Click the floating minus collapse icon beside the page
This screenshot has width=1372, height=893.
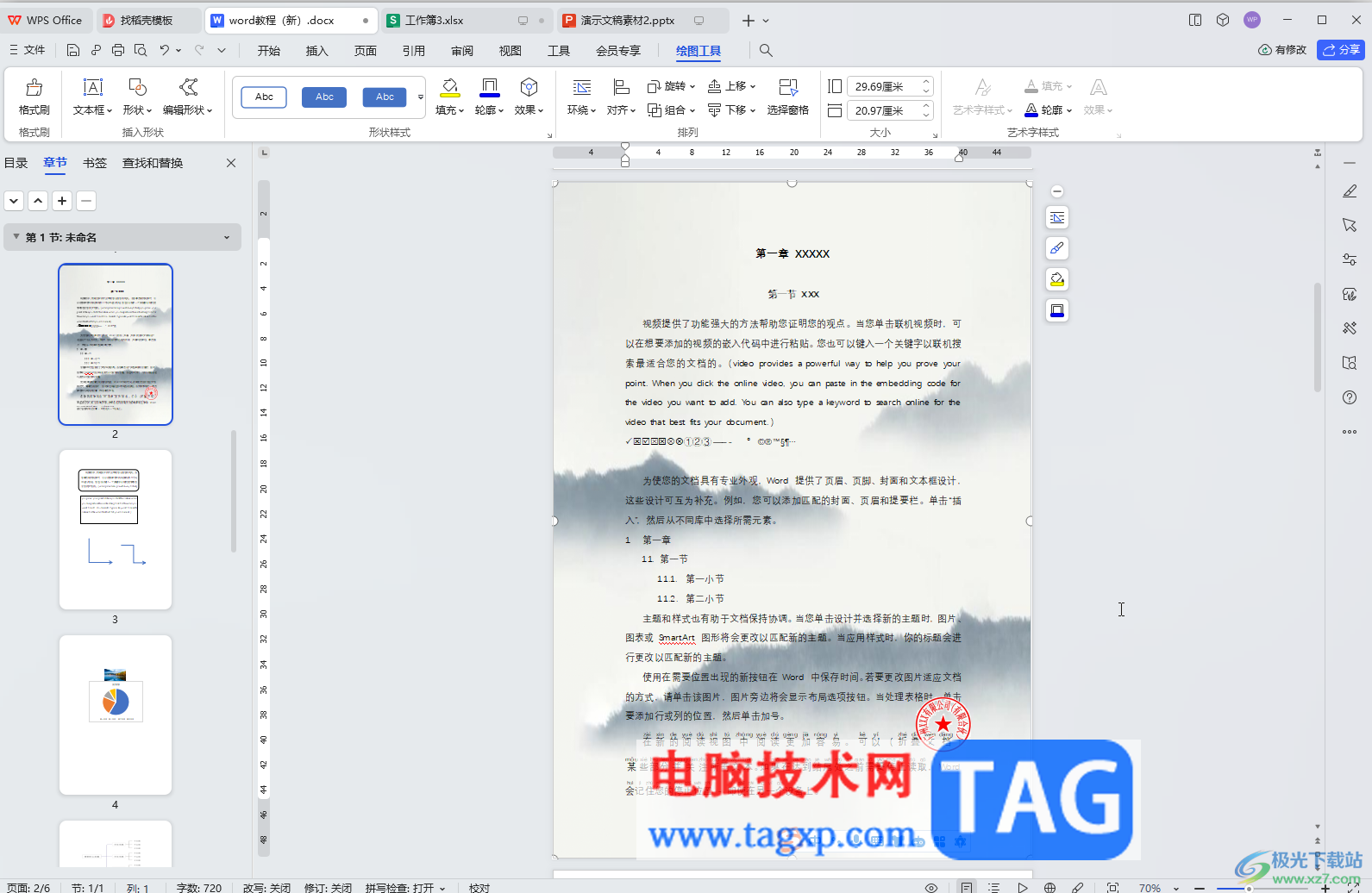click(x=1057, y=191)
